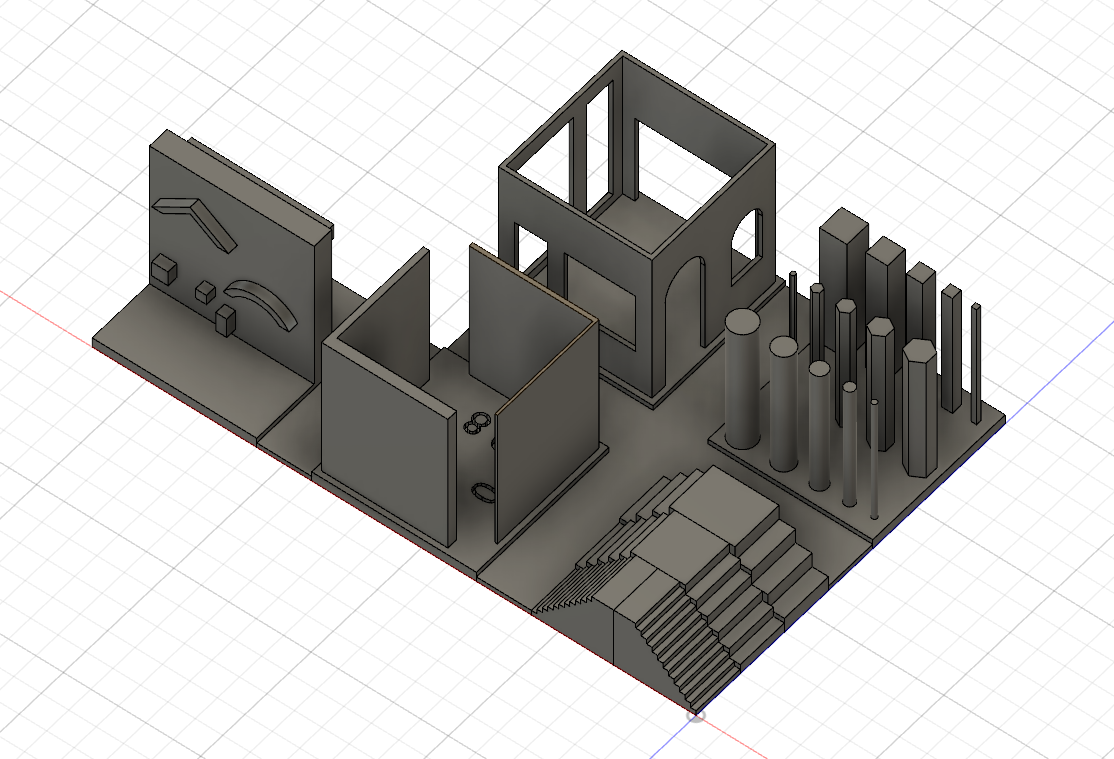Image resolution: width=1114 pixels, height=759 pixels.
Task: Click the largest small cube on the left wall
Action: pos(165,269)
